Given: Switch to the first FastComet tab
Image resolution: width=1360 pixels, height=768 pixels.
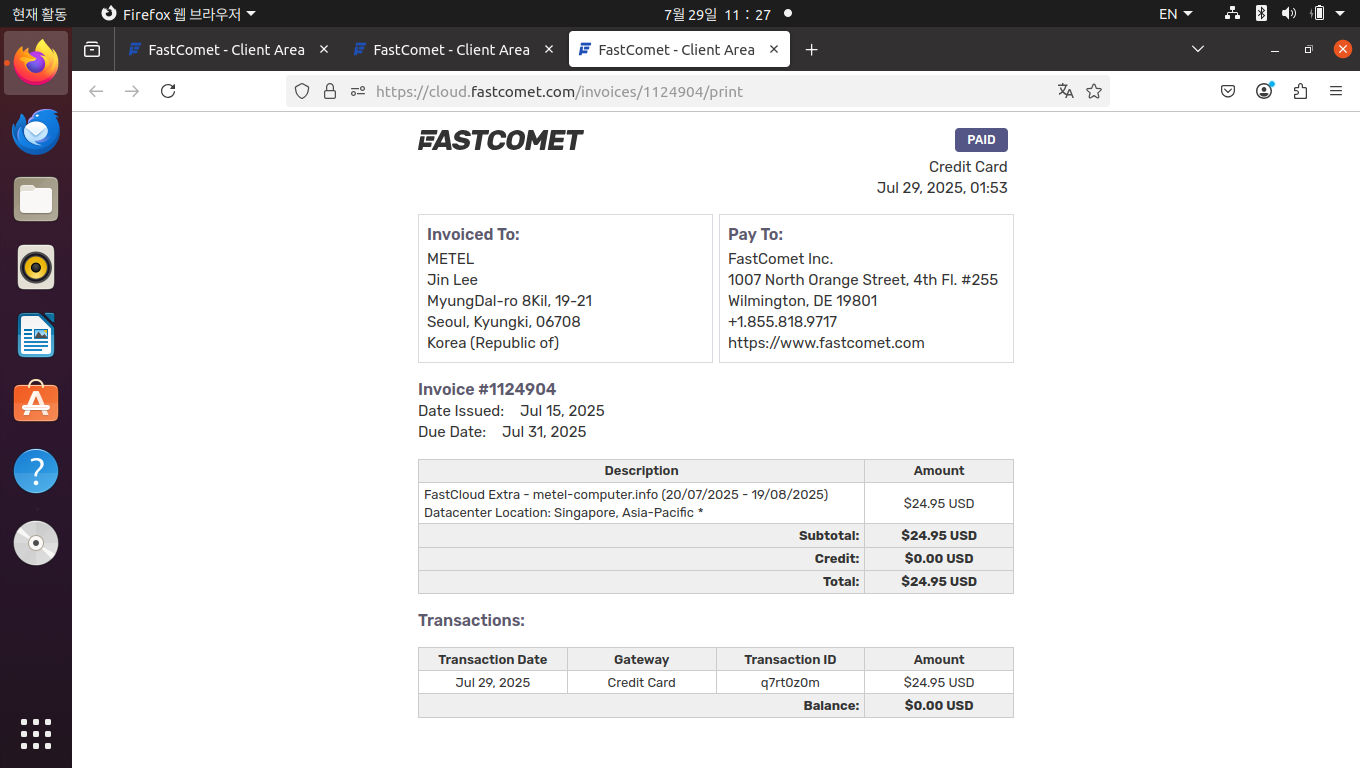Looking at the screenshot, I should [x=225, y=49].
